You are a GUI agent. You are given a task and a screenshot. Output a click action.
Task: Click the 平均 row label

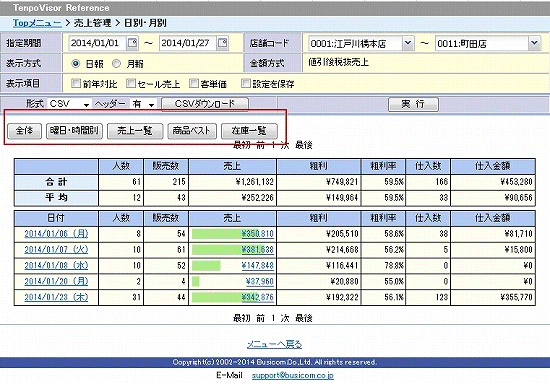[x=56, y=198]
